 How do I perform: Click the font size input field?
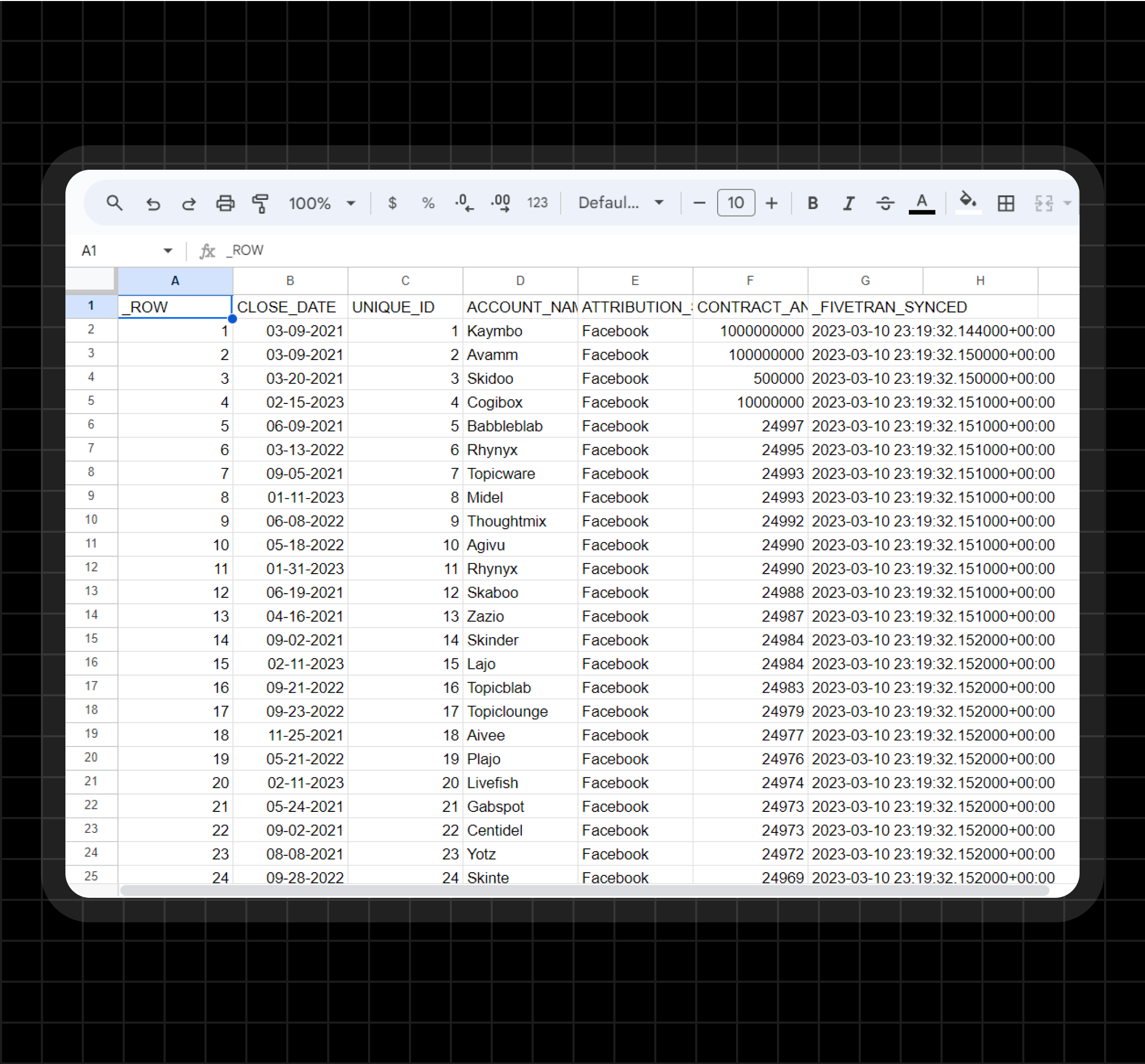coord(735,202)
